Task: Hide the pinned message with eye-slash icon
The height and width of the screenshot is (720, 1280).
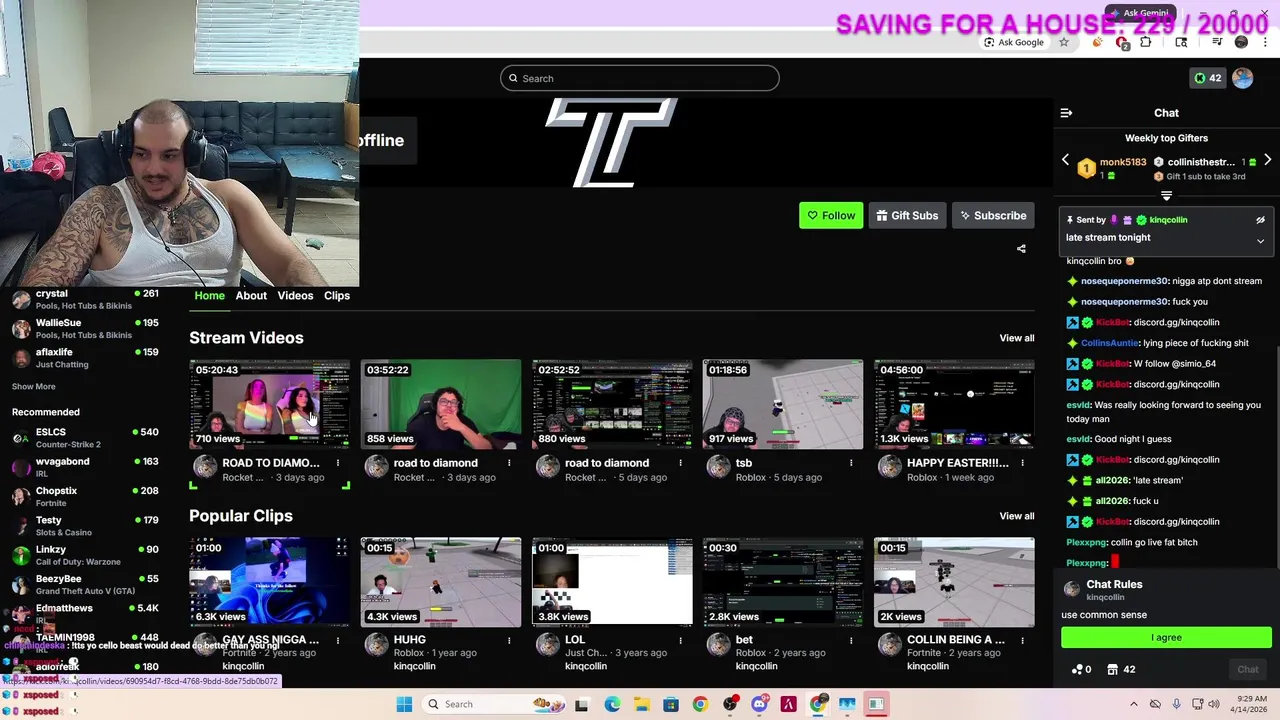Action: tap(1260, 220)
